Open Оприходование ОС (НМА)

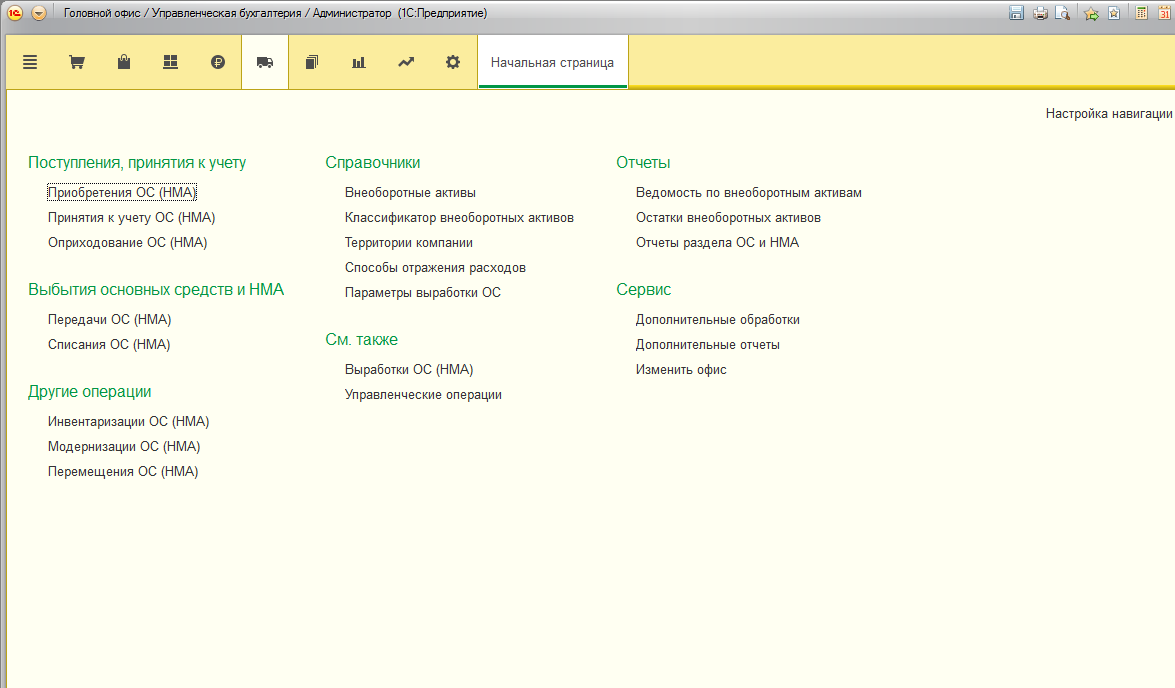point(127,242)
